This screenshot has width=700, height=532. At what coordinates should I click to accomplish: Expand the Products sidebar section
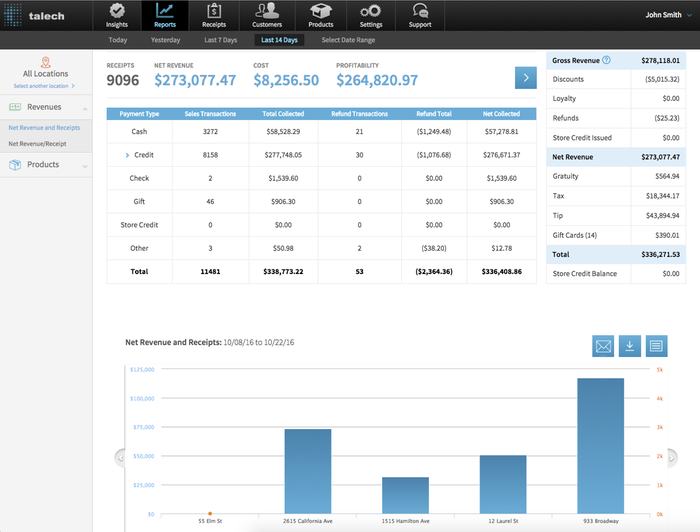[84, 165]
